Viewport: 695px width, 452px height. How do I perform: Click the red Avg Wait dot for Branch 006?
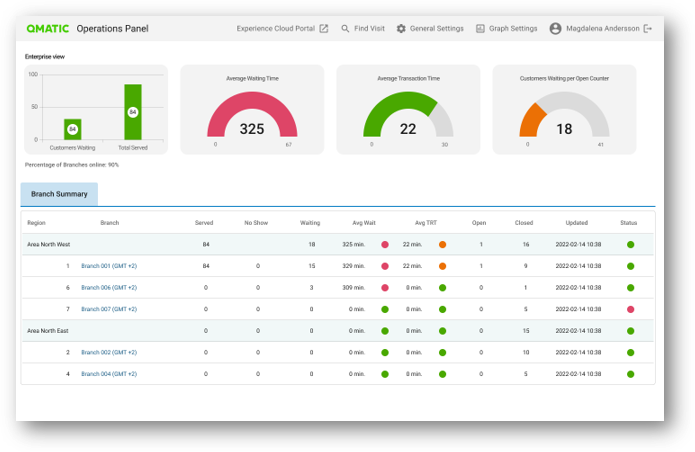click(385, 288)
